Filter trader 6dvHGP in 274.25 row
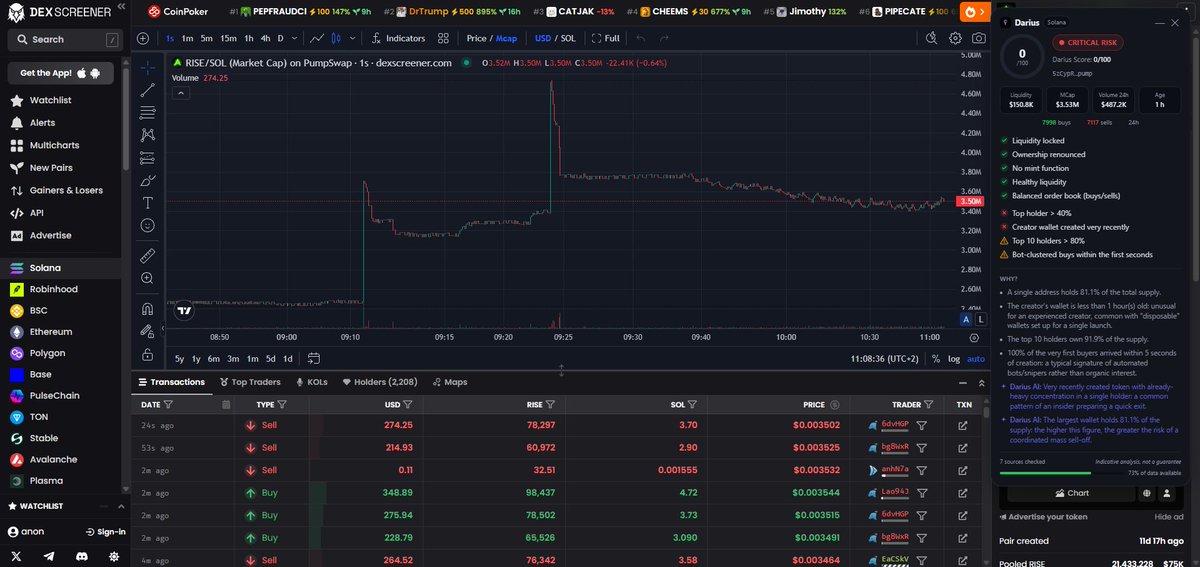1200x567 pixels. coord(922,425)
